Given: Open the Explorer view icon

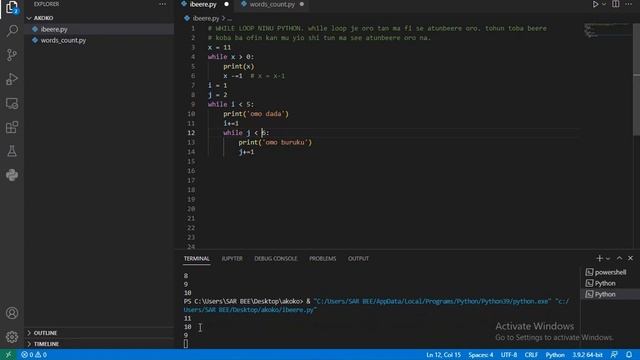Looking at the screenshot, I should [x=12, y=7].
